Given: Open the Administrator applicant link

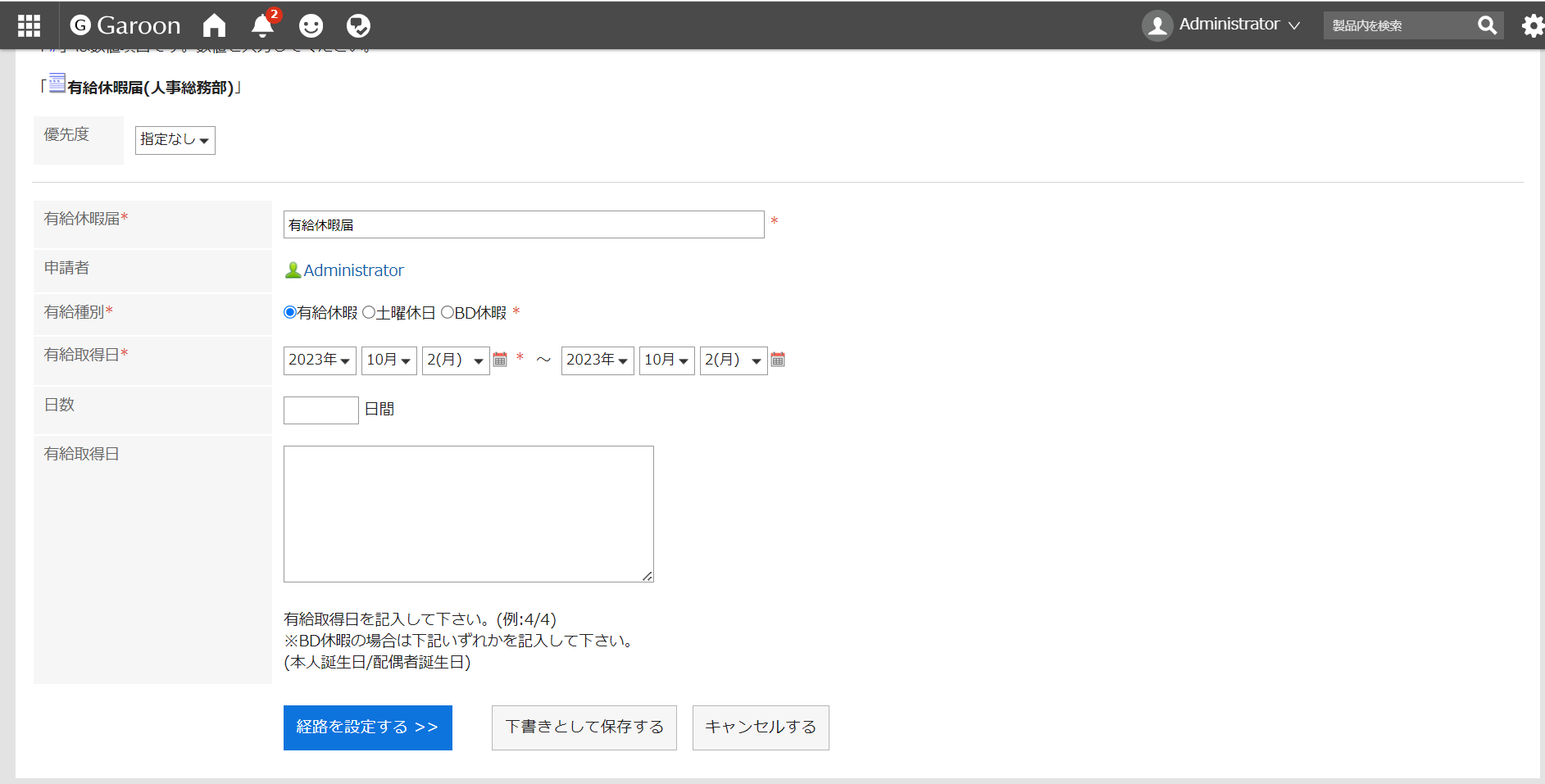Looking at the screenshot, I should [x=353, y=270].
